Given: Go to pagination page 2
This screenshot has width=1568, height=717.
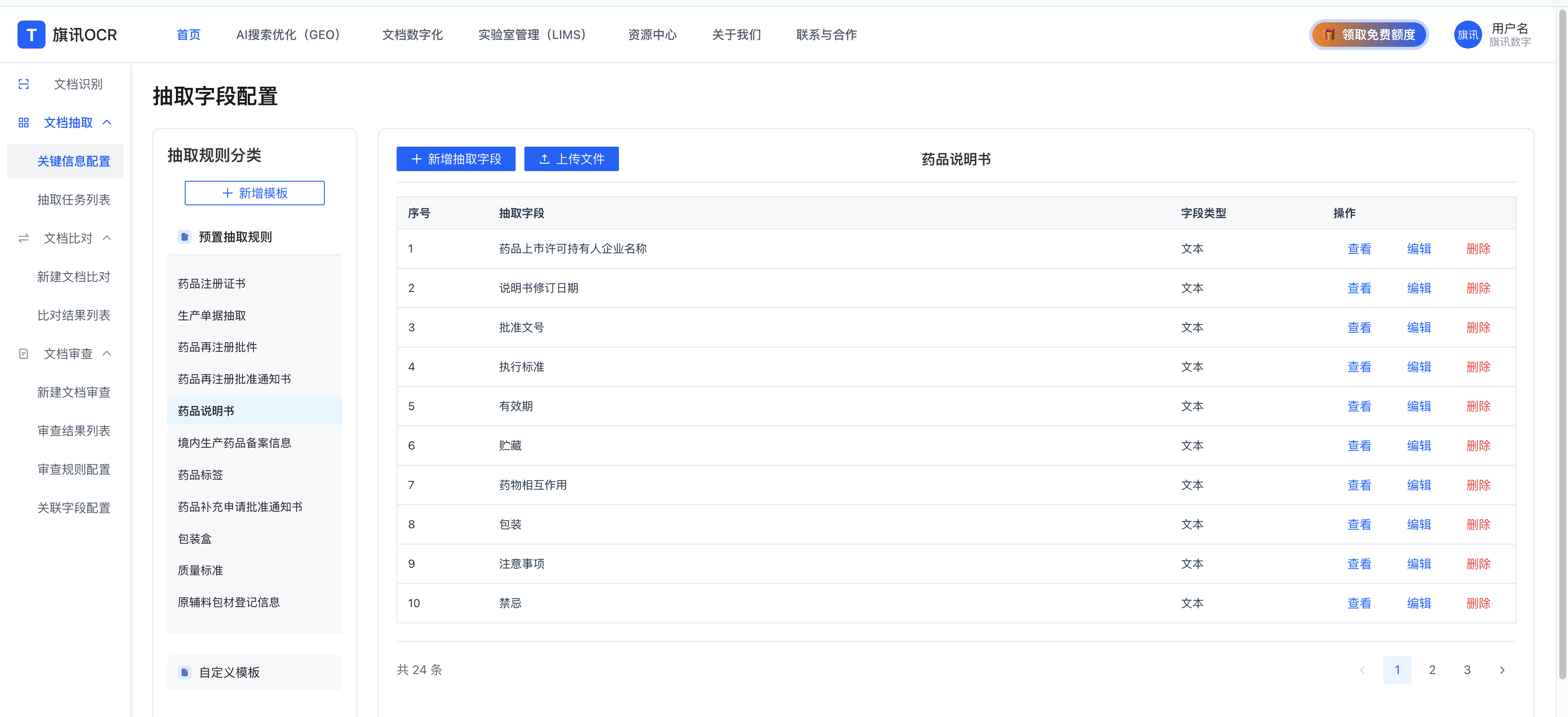Looking at the screenshot, I should pyautogui.click(x=1432, y=670).
